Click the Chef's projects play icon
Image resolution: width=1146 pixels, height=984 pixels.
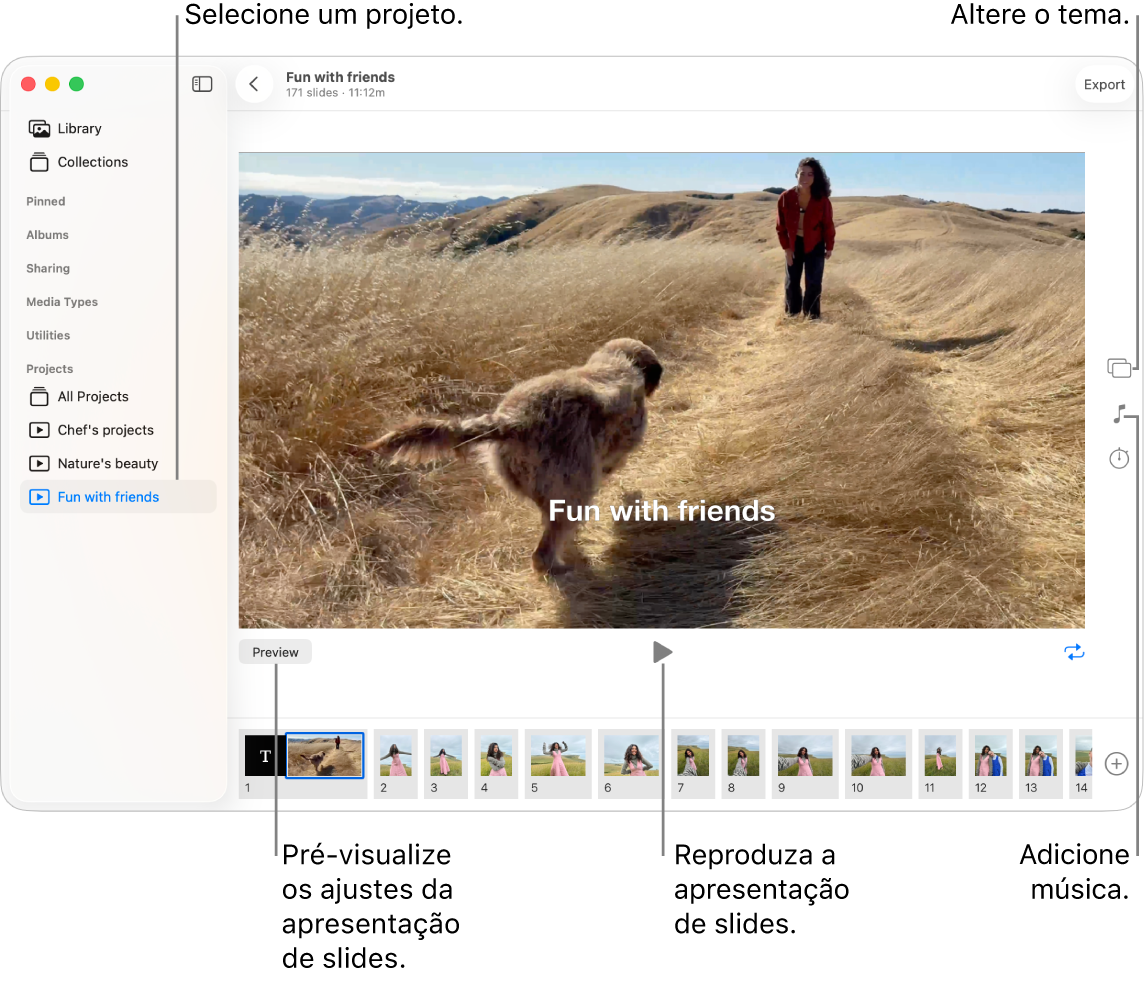pyautogui.click(x=39, y=431)
